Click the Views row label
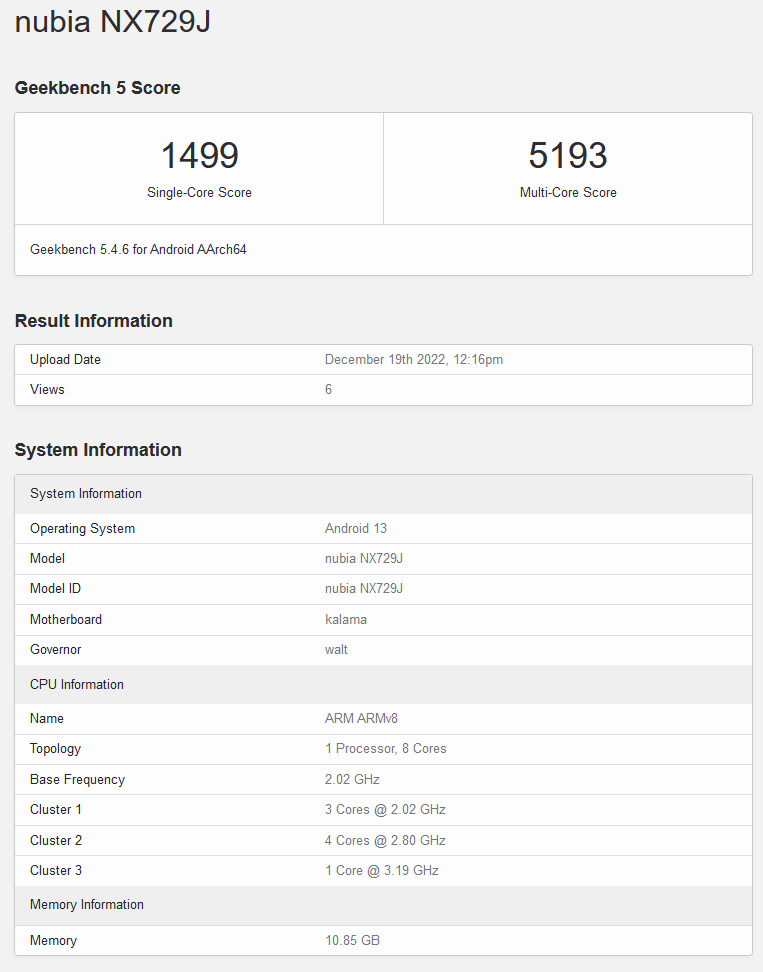Viewport: 763px width, 972px height. pos(47,389)
